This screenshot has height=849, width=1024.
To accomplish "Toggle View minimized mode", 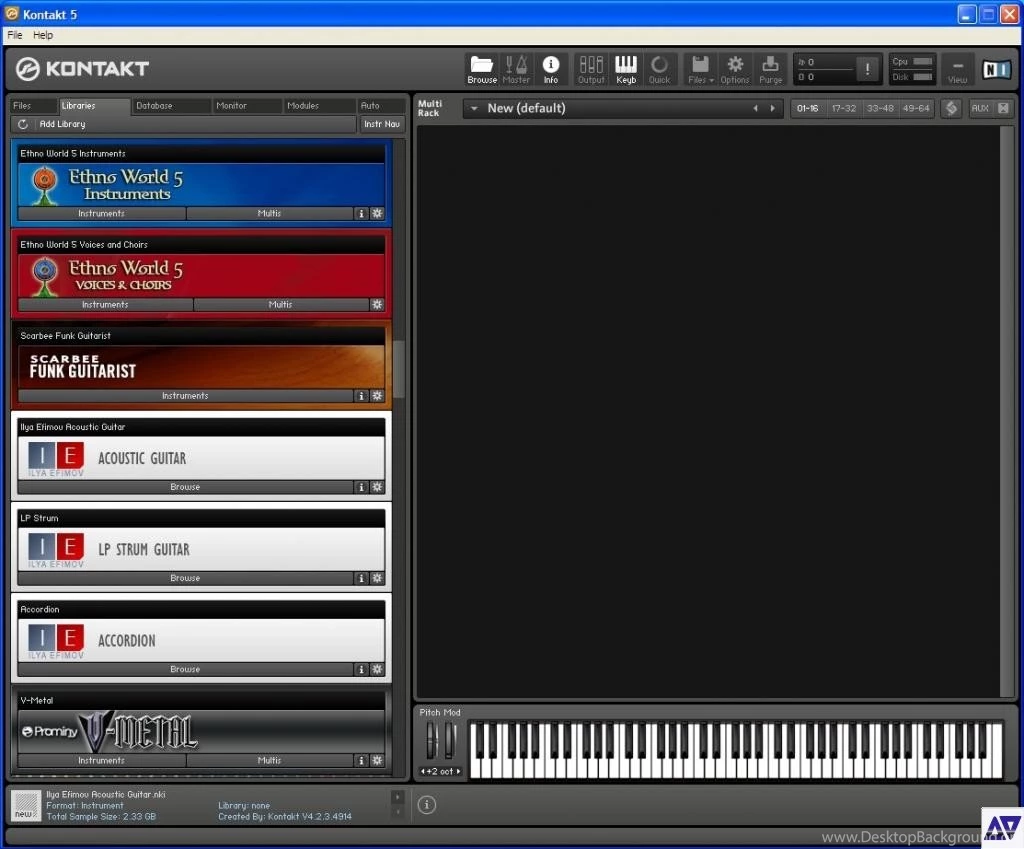I will (957, 69).
